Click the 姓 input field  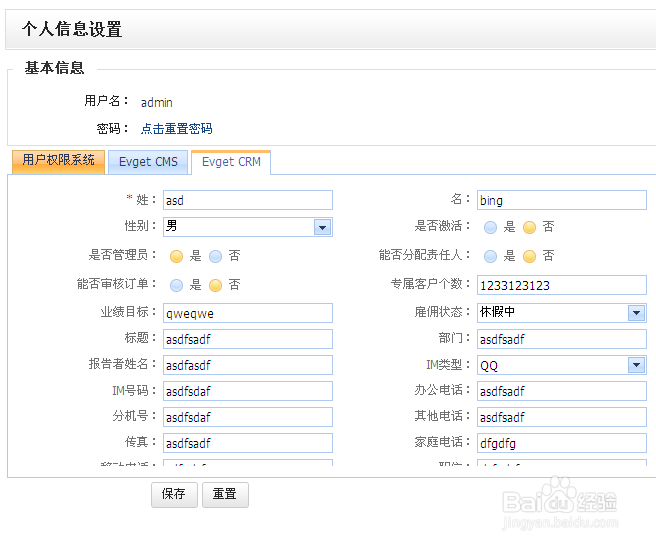coord(247,200)
